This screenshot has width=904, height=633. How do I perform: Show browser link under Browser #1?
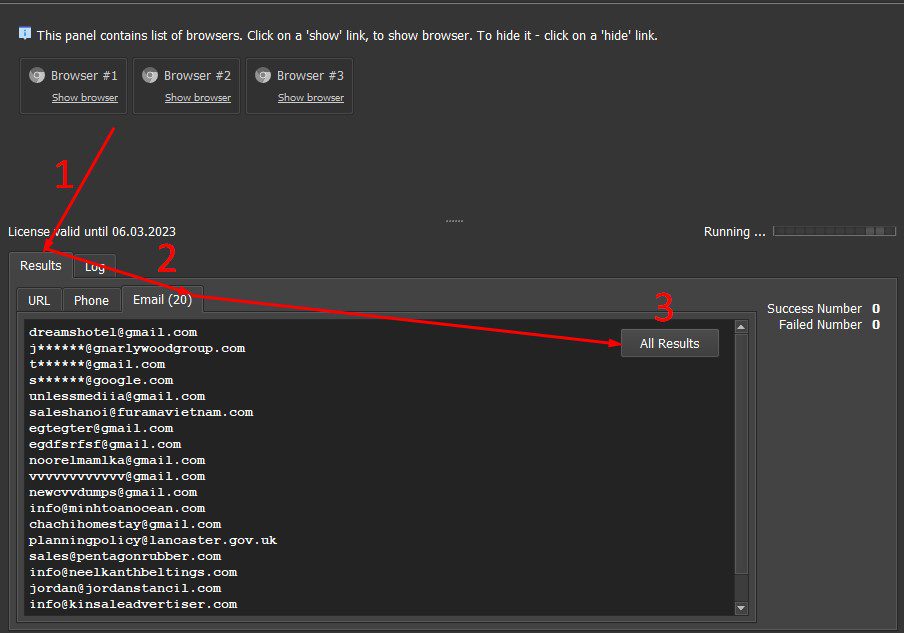[x=85, y=97]
